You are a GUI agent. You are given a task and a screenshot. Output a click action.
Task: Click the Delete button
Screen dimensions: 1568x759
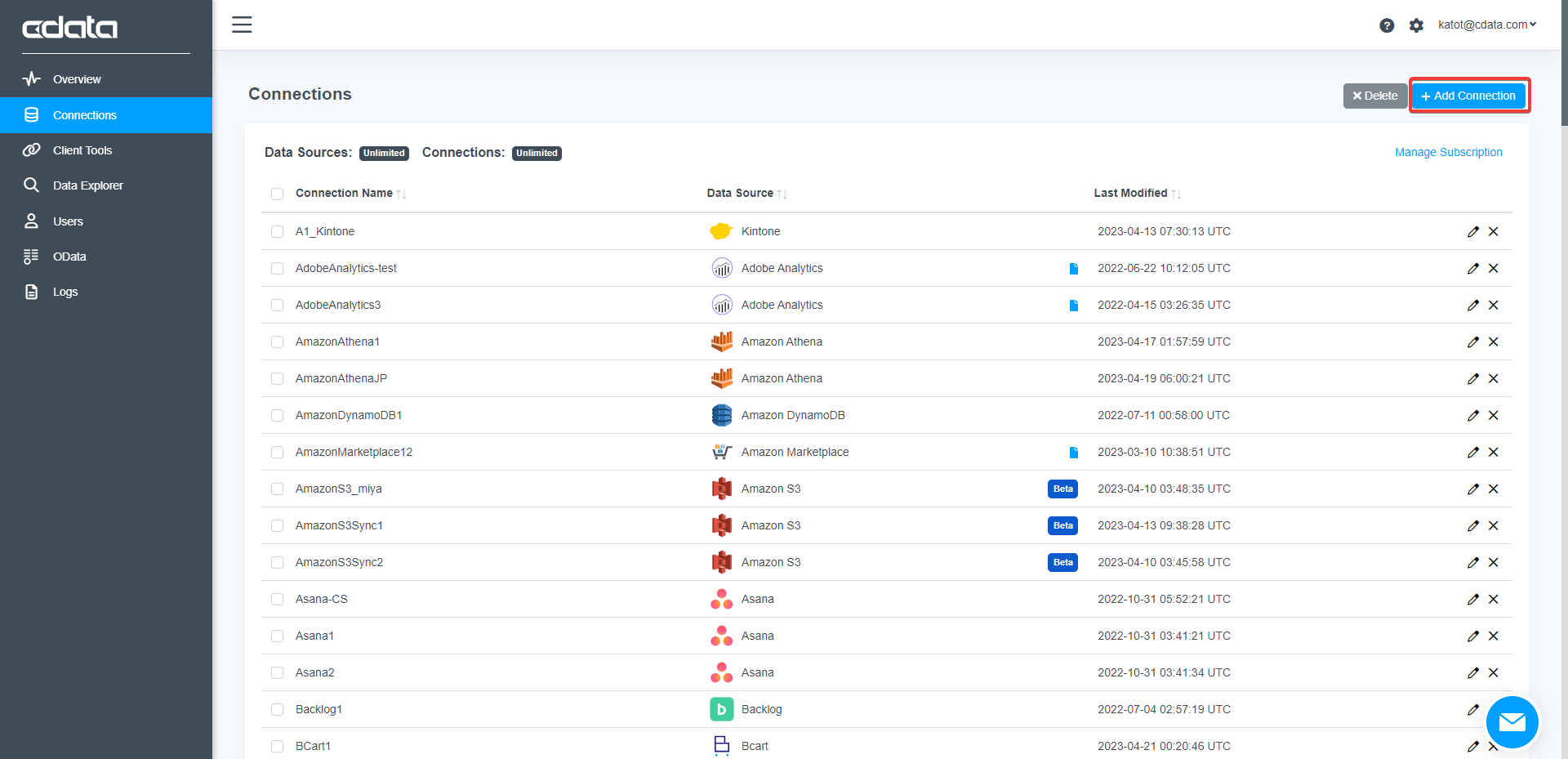[1375, 96]
